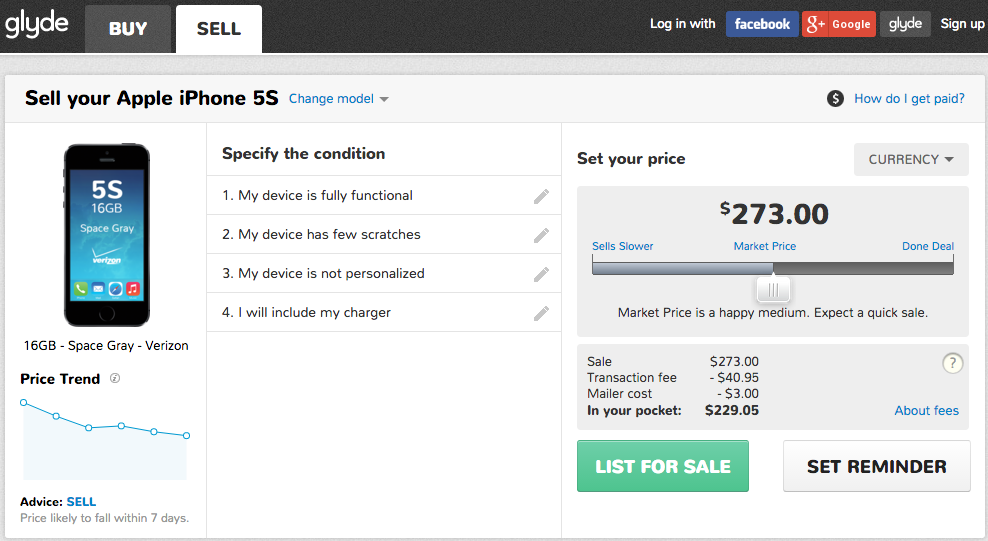The width and height of the screenshot is (988, 541).
Task: Select '4. I will include my charger' row
Action: pos(384,312)
